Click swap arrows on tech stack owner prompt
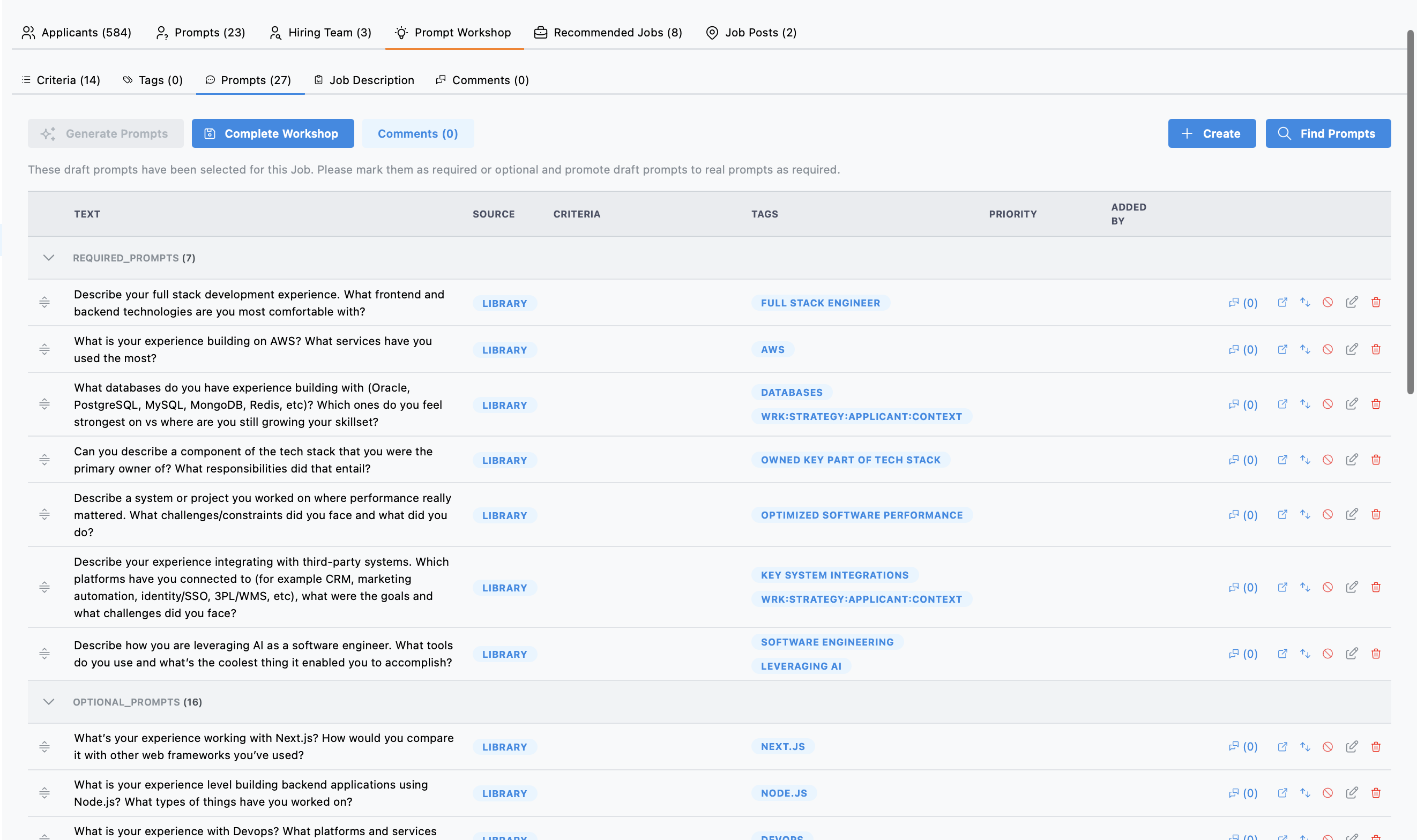 pos(1305,460)
